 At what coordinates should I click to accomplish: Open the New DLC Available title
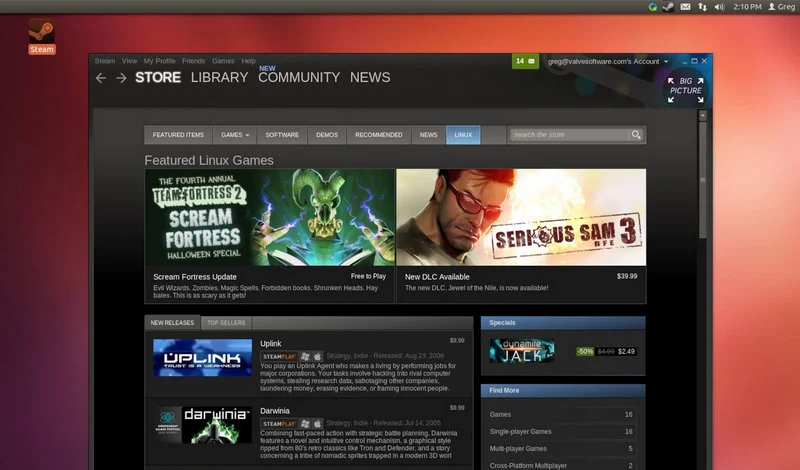[x=437, y=277]
